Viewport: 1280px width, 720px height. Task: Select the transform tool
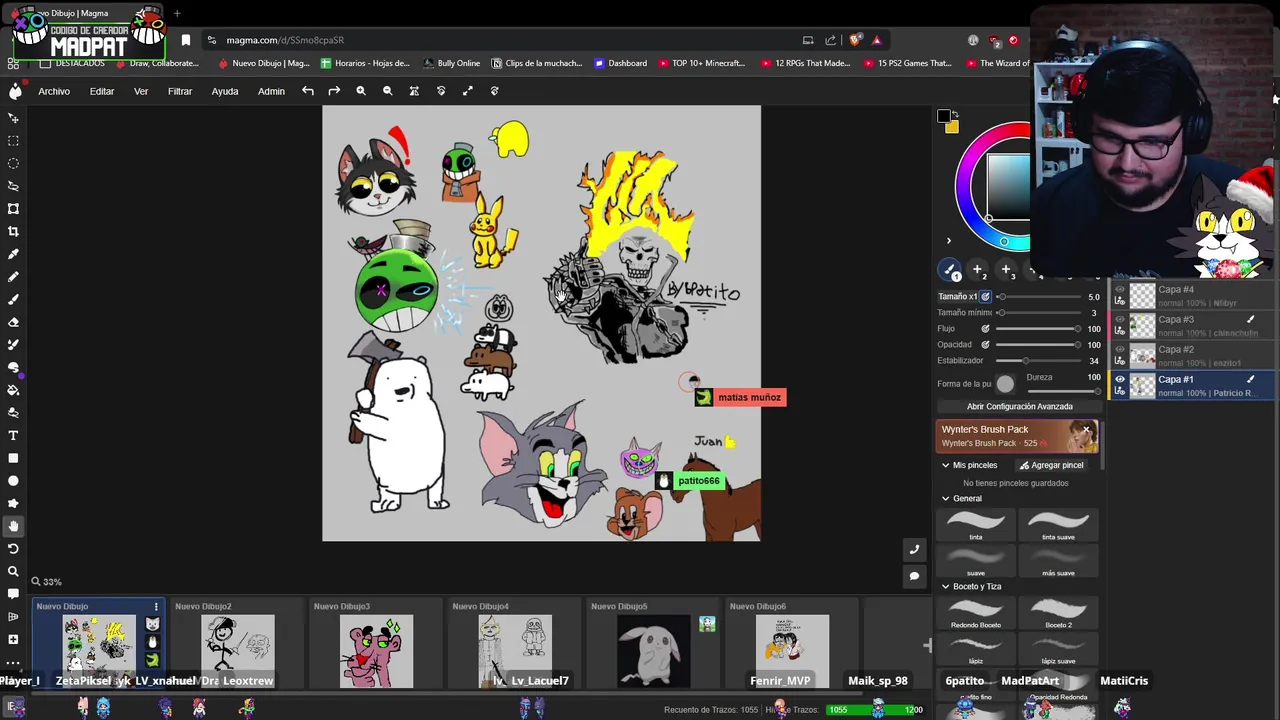13,208
